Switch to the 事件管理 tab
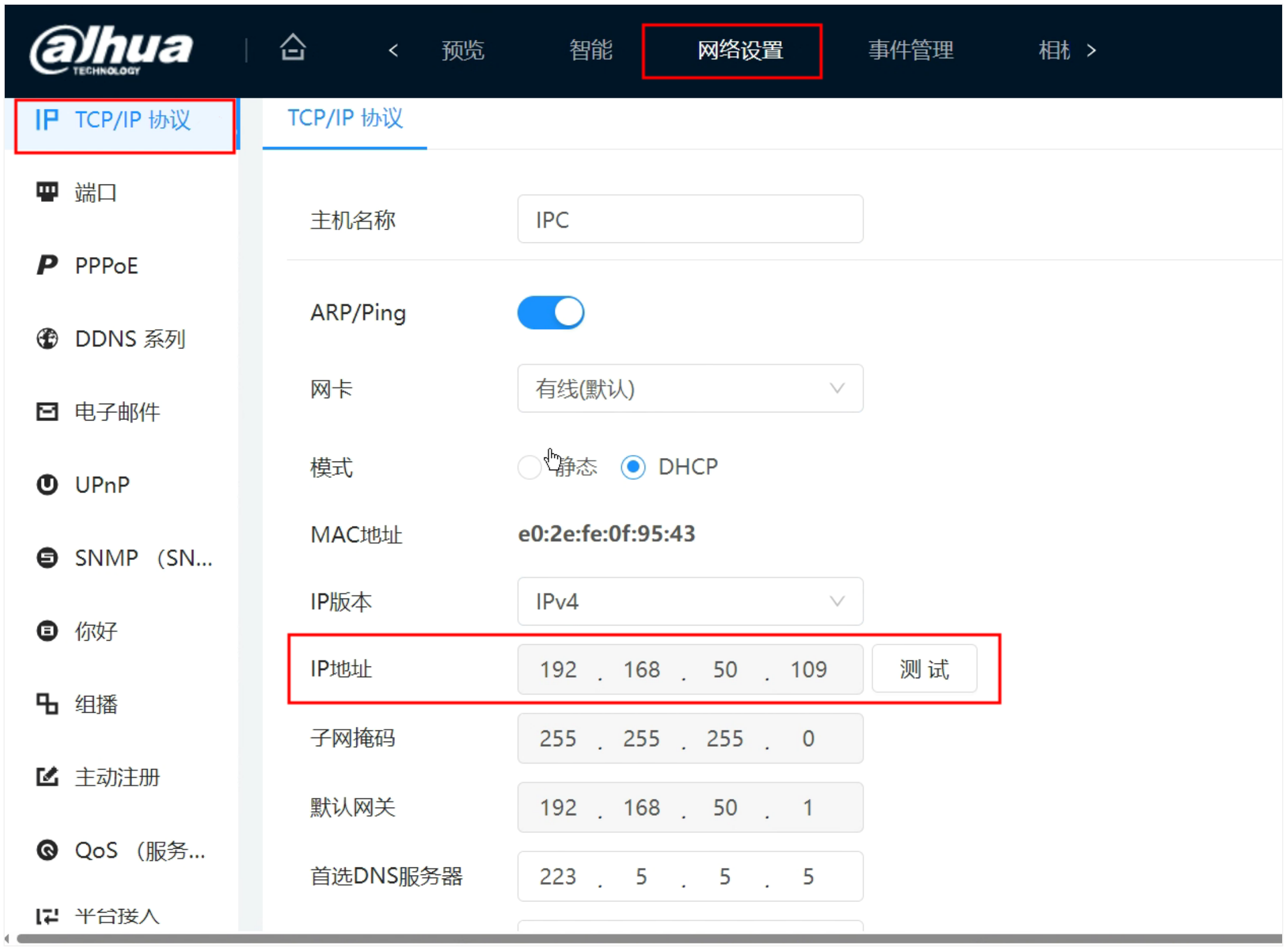Viewport: 1288px width, 950px height. pos(911,50)
